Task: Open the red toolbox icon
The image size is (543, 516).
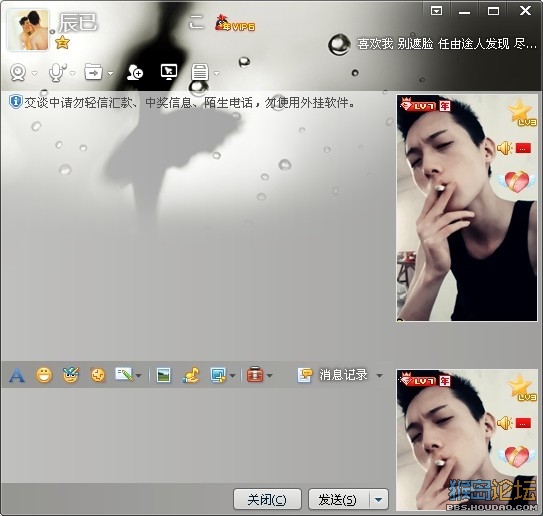Action: click(x=255, y=375)
